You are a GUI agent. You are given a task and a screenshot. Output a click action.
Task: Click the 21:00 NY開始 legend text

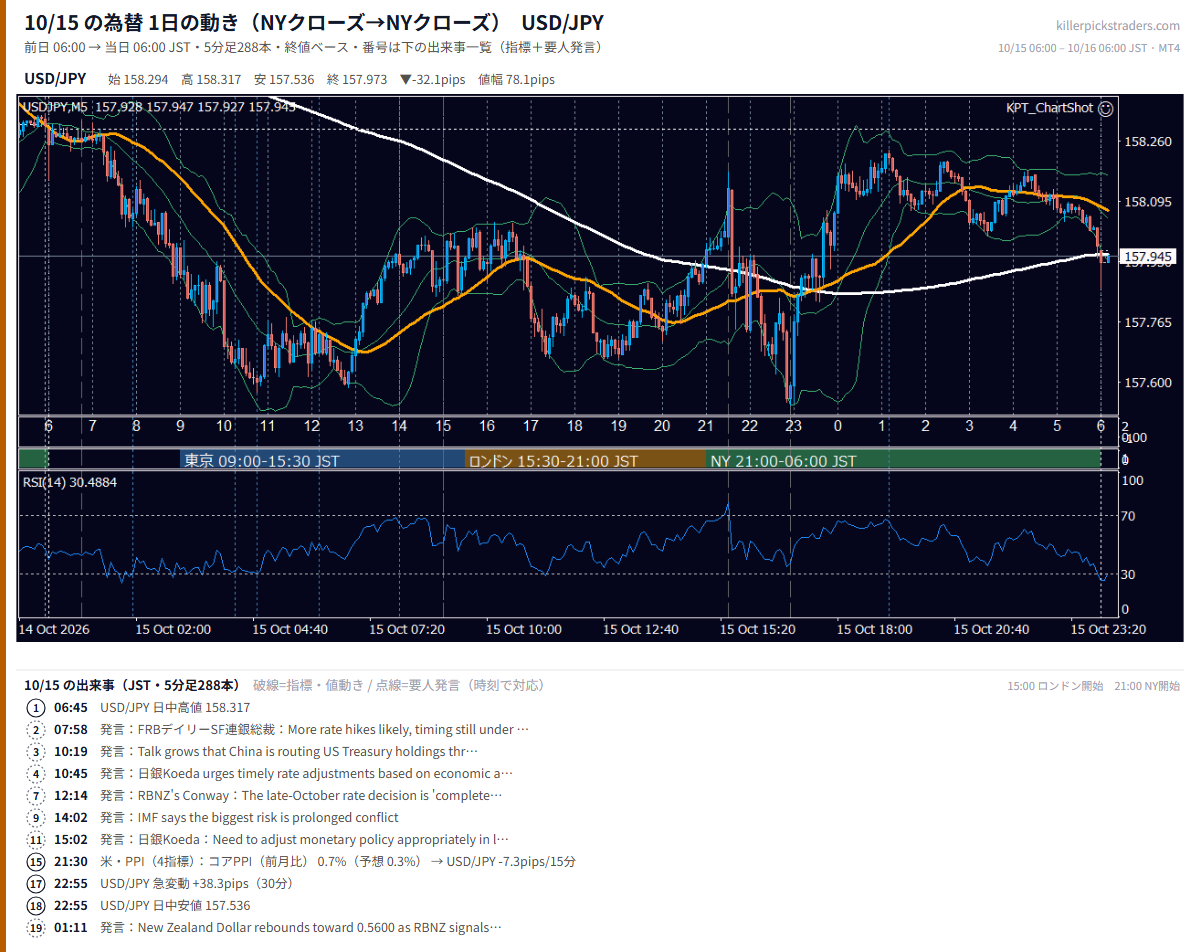click(1147, 686)
